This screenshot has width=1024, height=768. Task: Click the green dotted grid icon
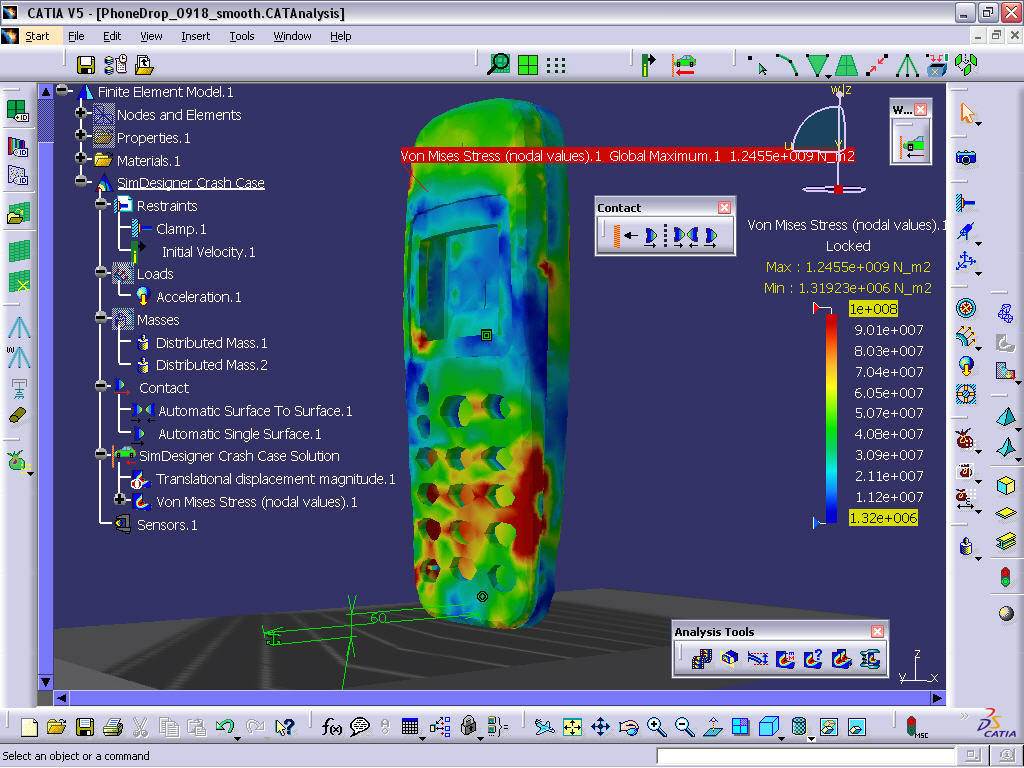point(556,65)
